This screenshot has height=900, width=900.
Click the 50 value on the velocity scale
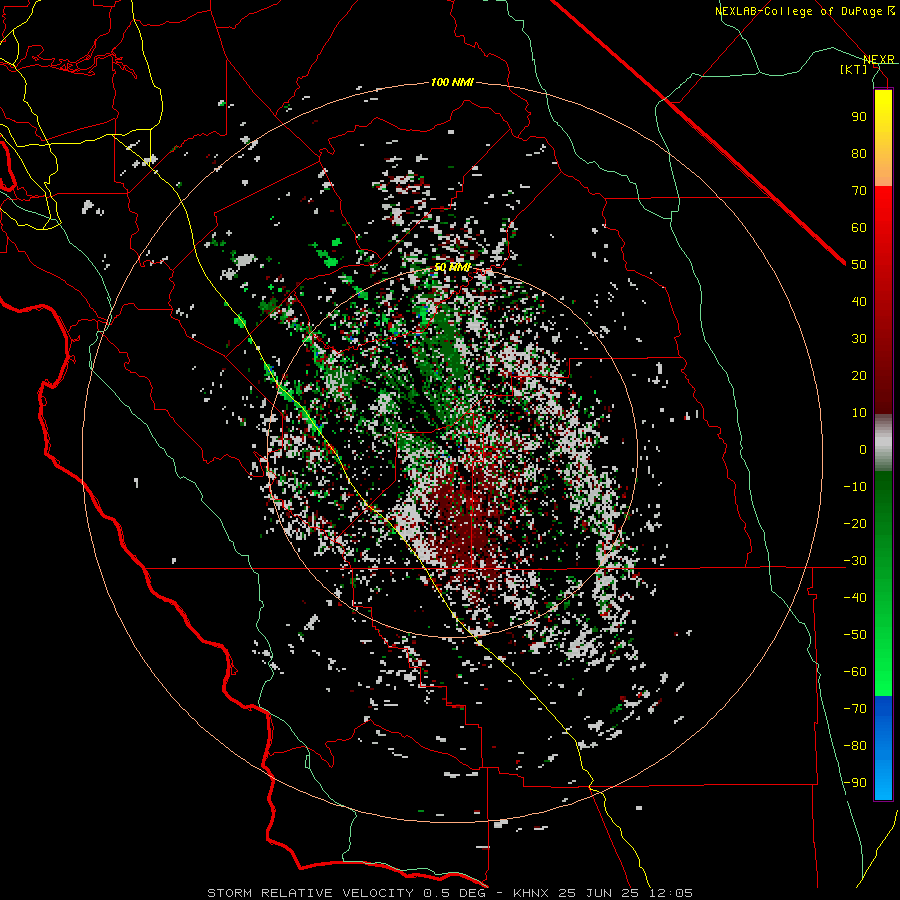[859, 265]
